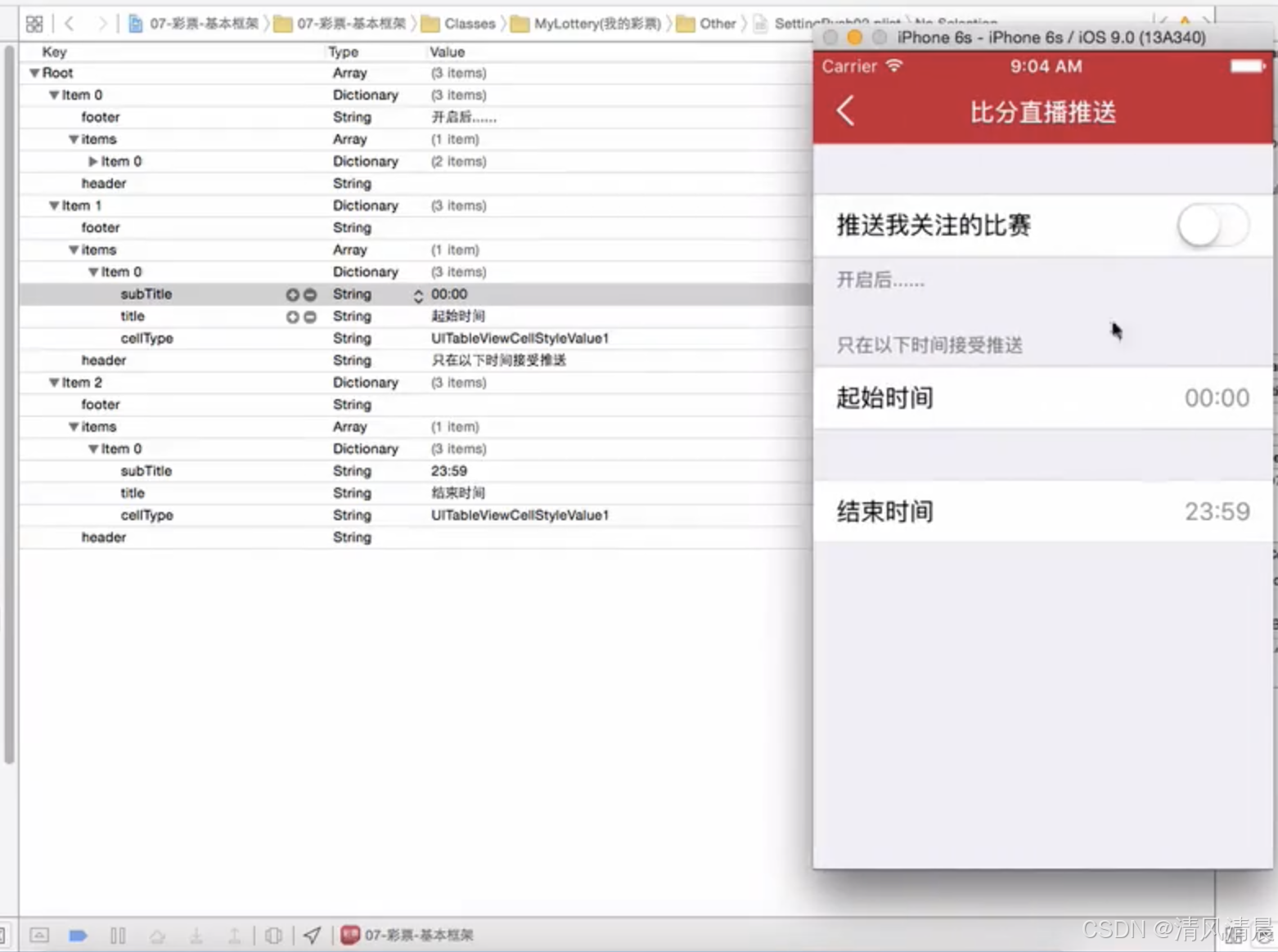Image resolution: width=1278 pixels, height=952 pixels.
Task: Collapse items array under Item 0
Action: 74,139
